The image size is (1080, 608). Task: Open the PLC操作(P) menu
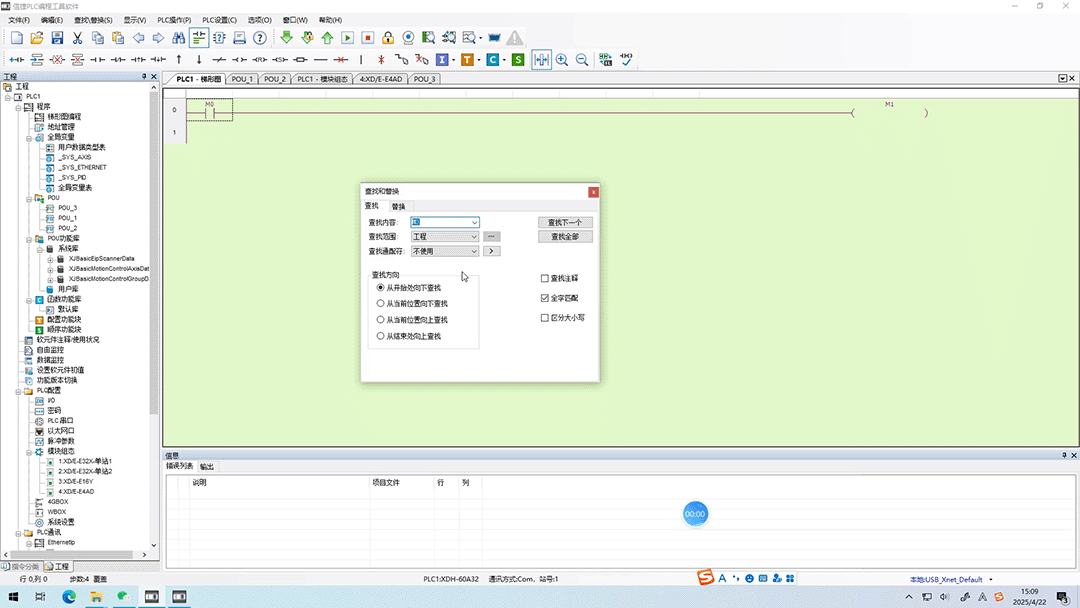coord(174,20)
